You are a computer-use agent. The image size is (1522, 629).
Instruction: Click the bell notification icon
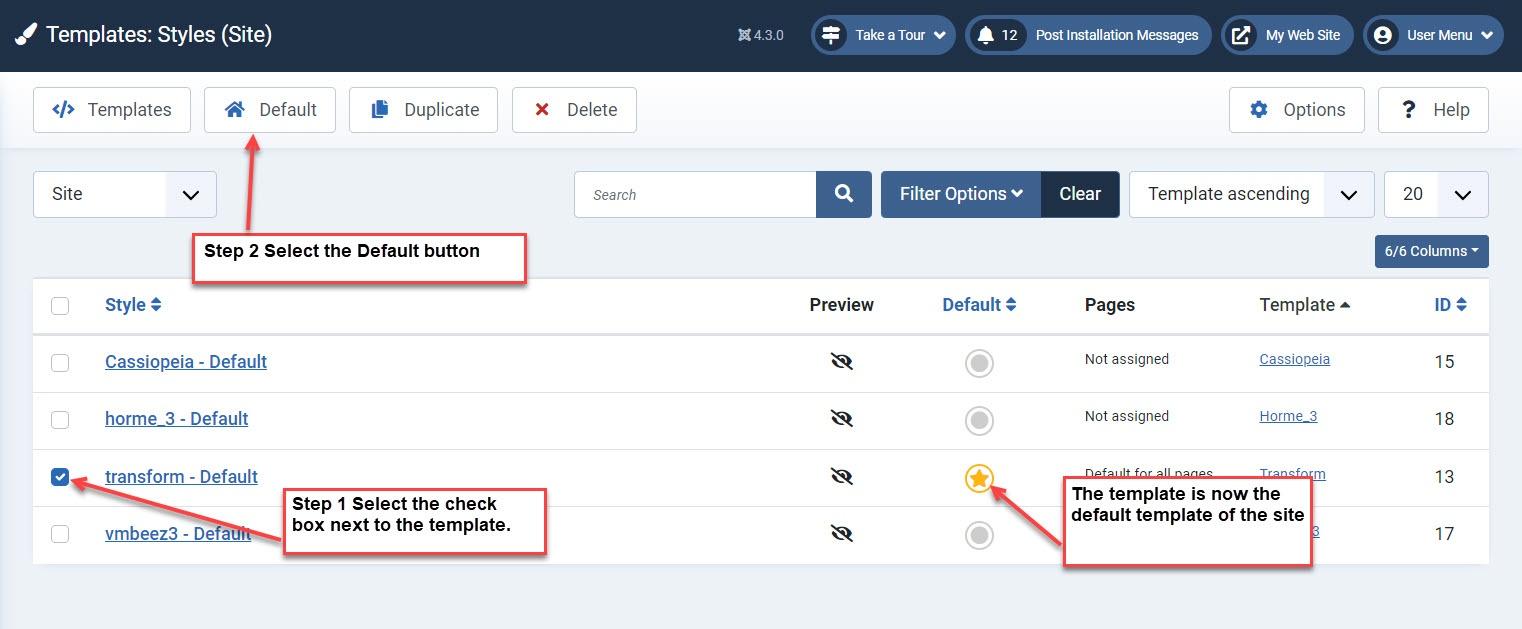pyautogui.click(x=986, y=35)
